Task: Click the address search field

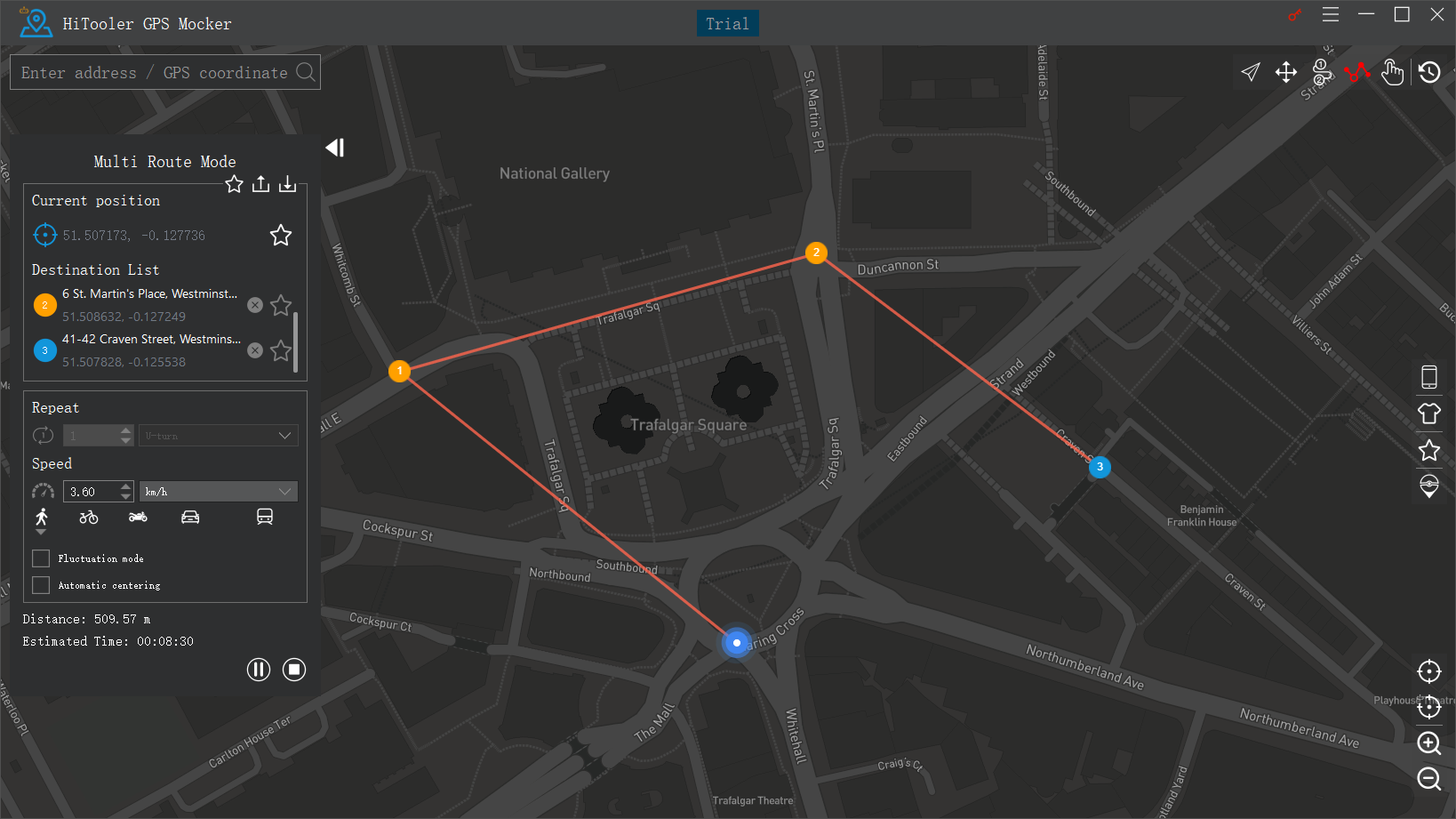Action: [151, 72]
